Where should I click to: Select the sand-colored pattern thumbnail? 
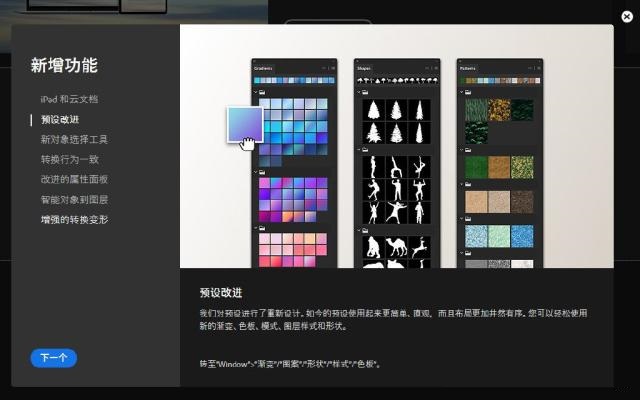(x=476, y=202)
